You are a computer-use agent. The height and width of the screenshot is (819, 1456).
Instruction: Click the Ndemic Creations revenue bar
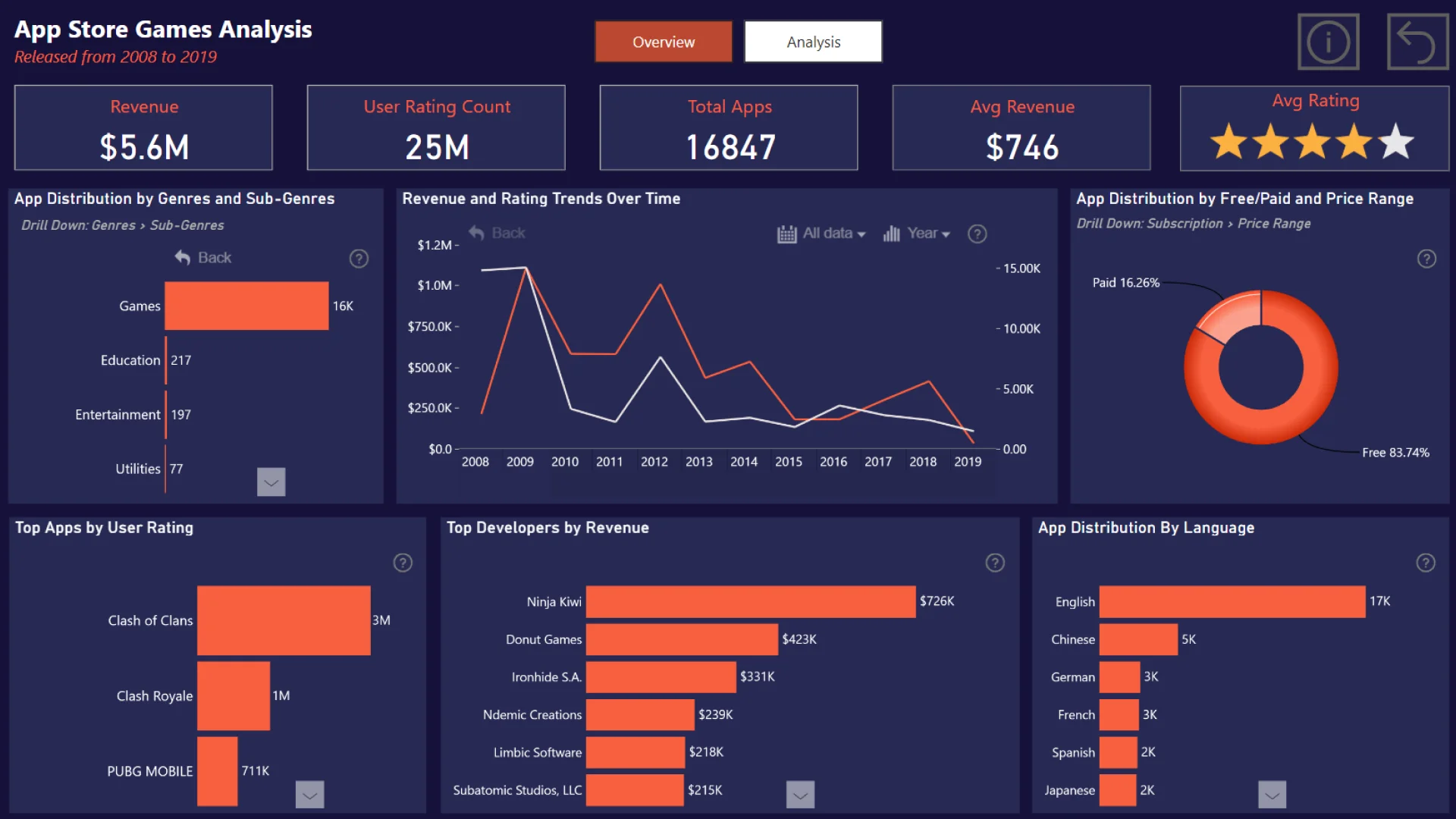(x=640, y=714)
